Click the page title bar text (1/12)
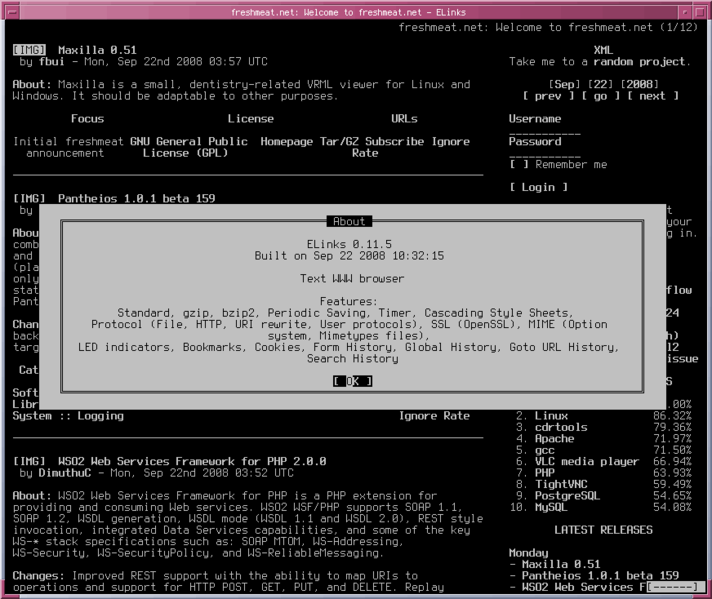Image resolution: width=712 pixels, height=599 pixels. (548, 27)
